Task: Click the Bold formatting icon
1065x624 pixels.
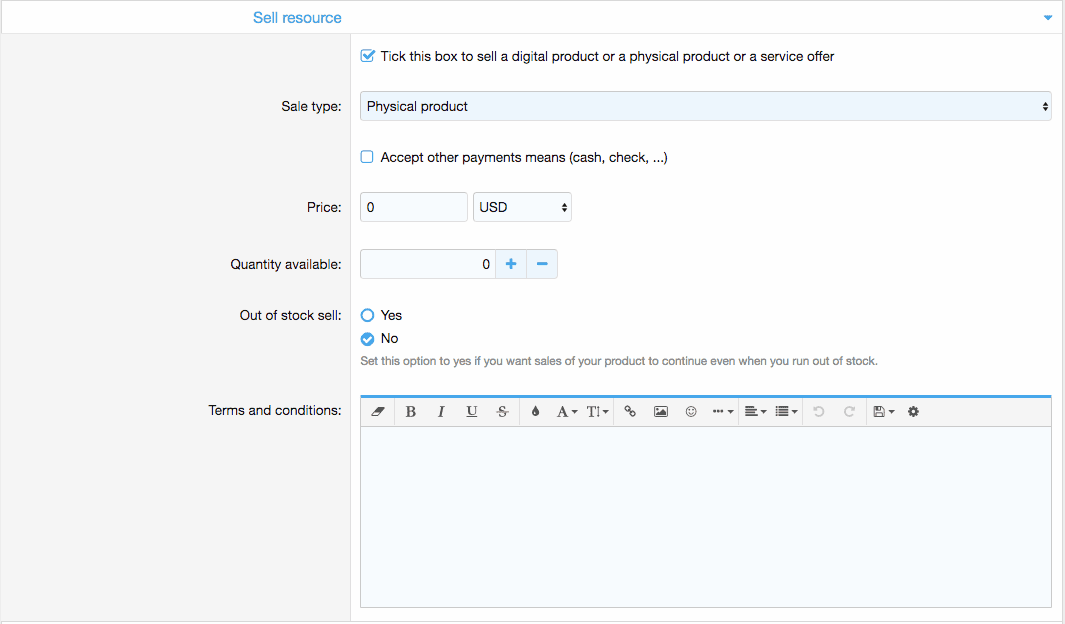Action: coord(411,412)
